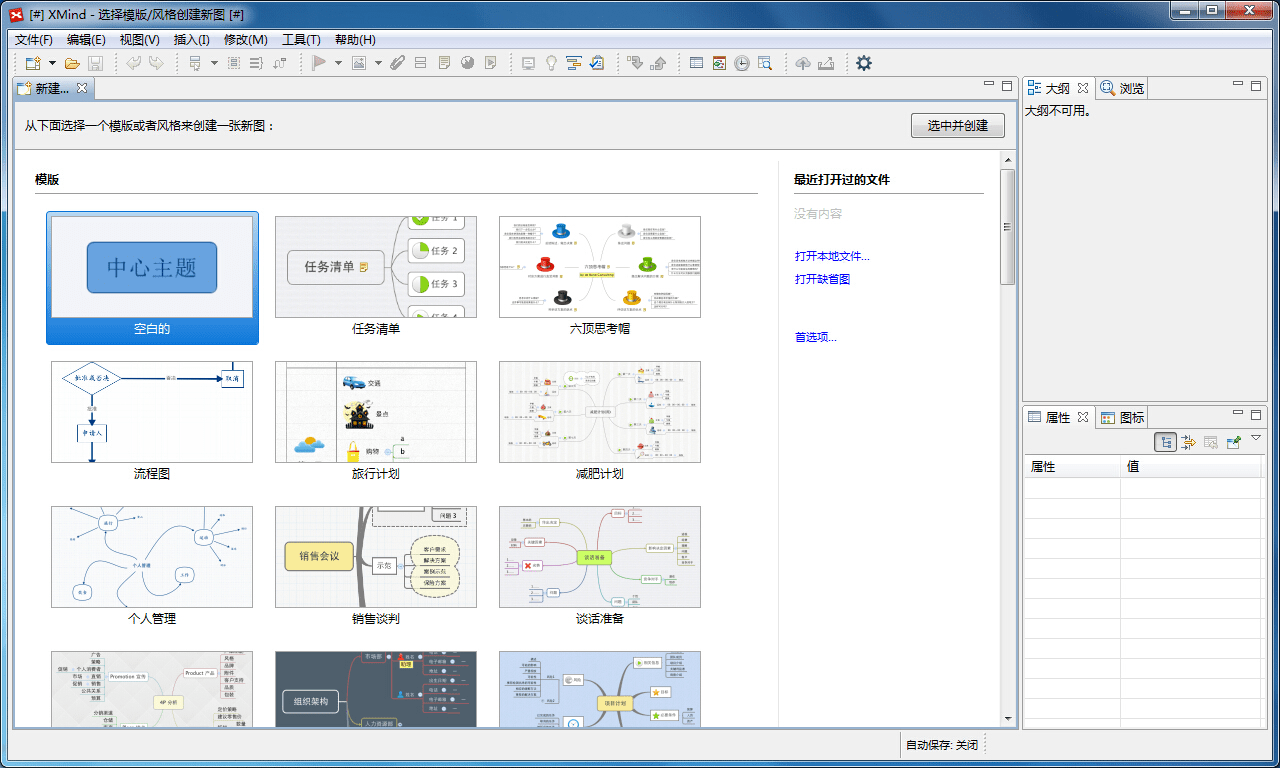The width and height of the screenshot is (1280, 768).
Task: Click the redo arrow toolbar icon
Action: (x=157, y=63)
